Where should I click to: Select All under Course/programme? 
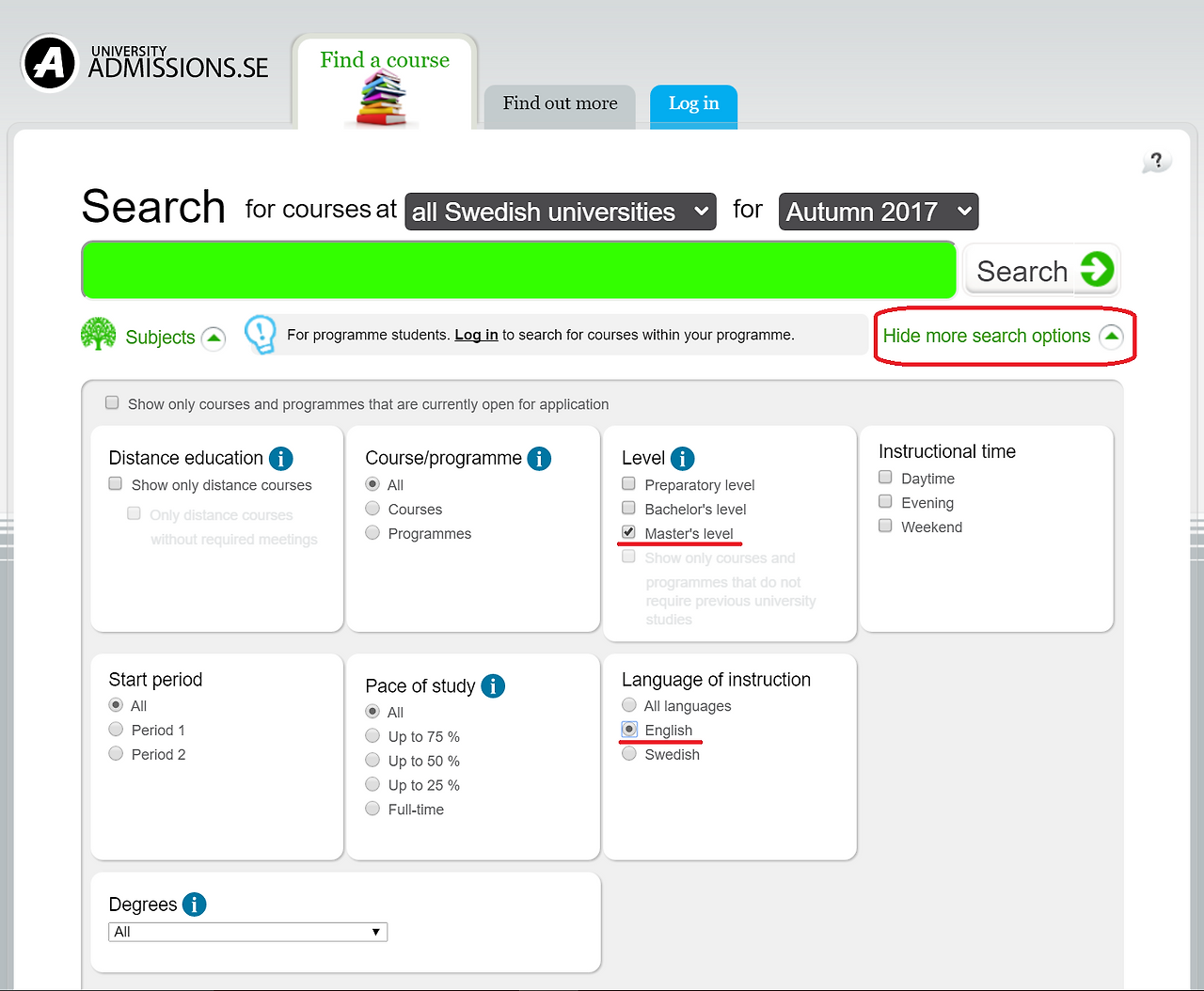click(372, 484)
